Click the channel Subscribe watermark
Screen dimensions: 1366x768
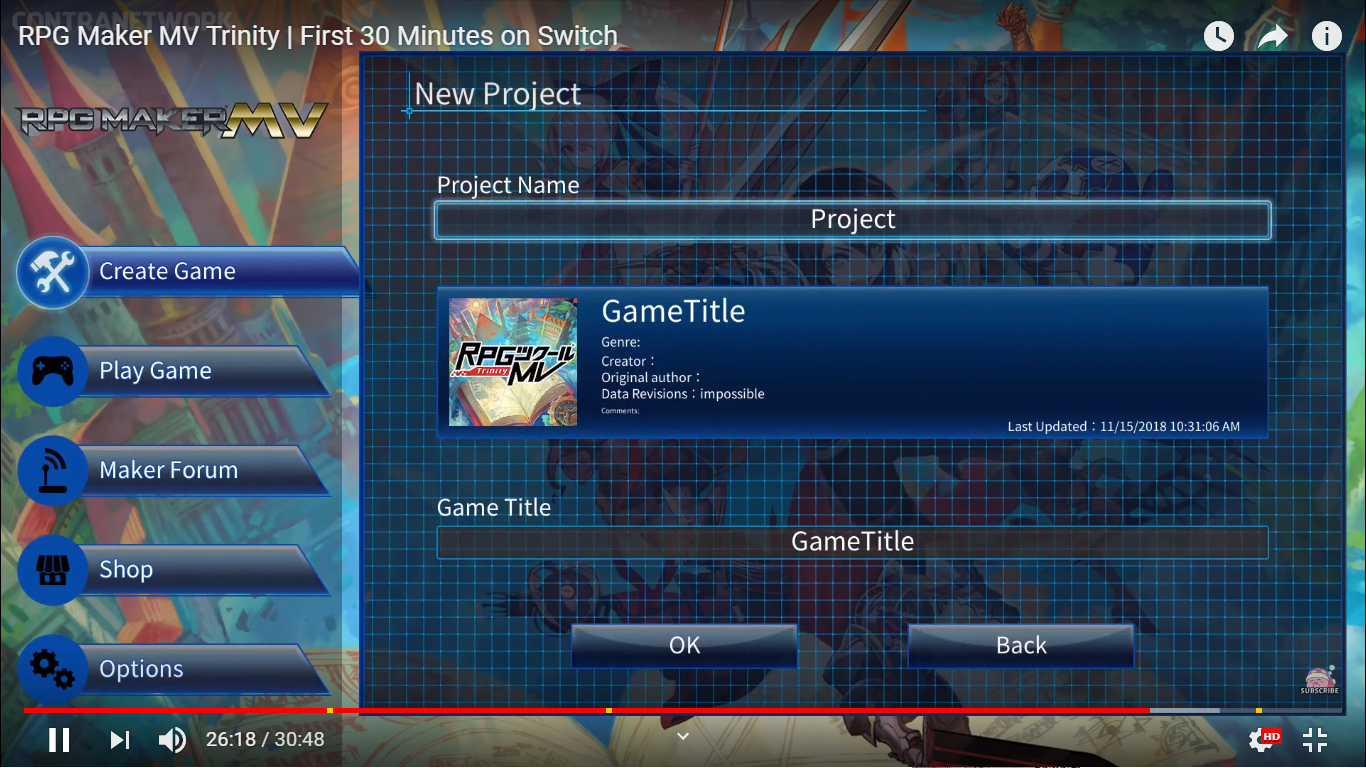pyautogui.click(x=1319, y=681)
